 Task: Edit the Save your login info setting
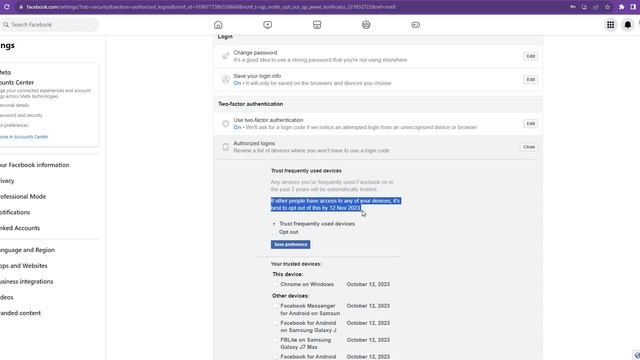coord(530,79)
